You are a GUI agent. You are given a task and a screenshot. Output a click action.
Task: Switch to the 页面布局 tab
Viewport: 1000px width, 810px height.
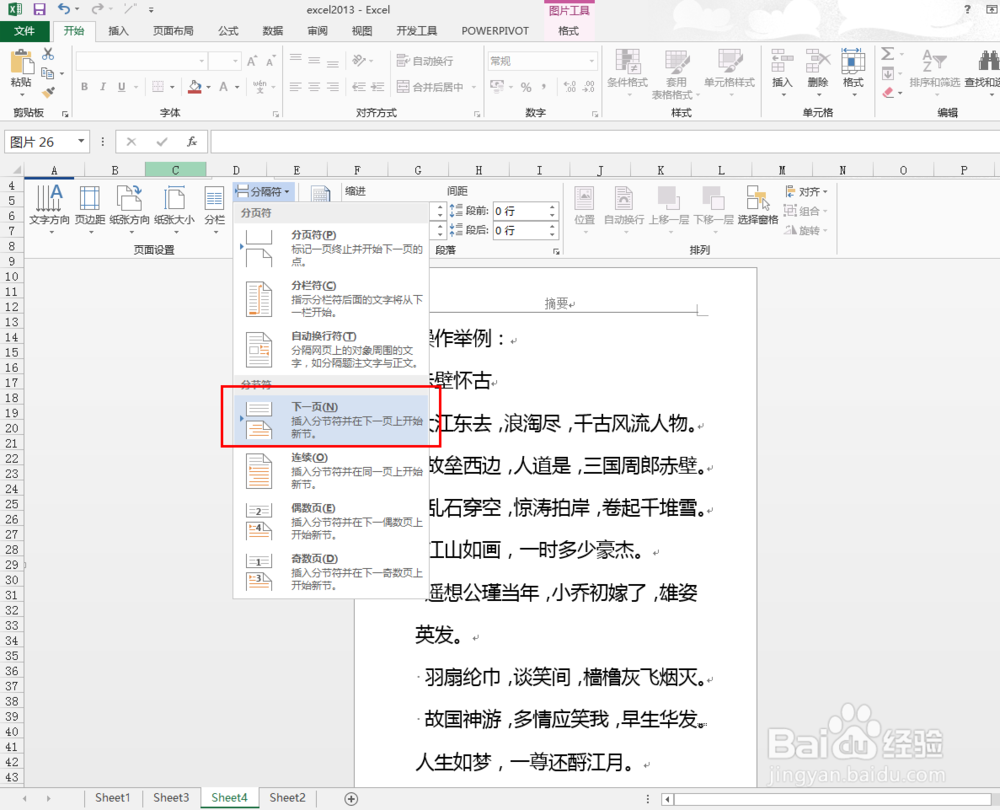click(x=173, y=31)
